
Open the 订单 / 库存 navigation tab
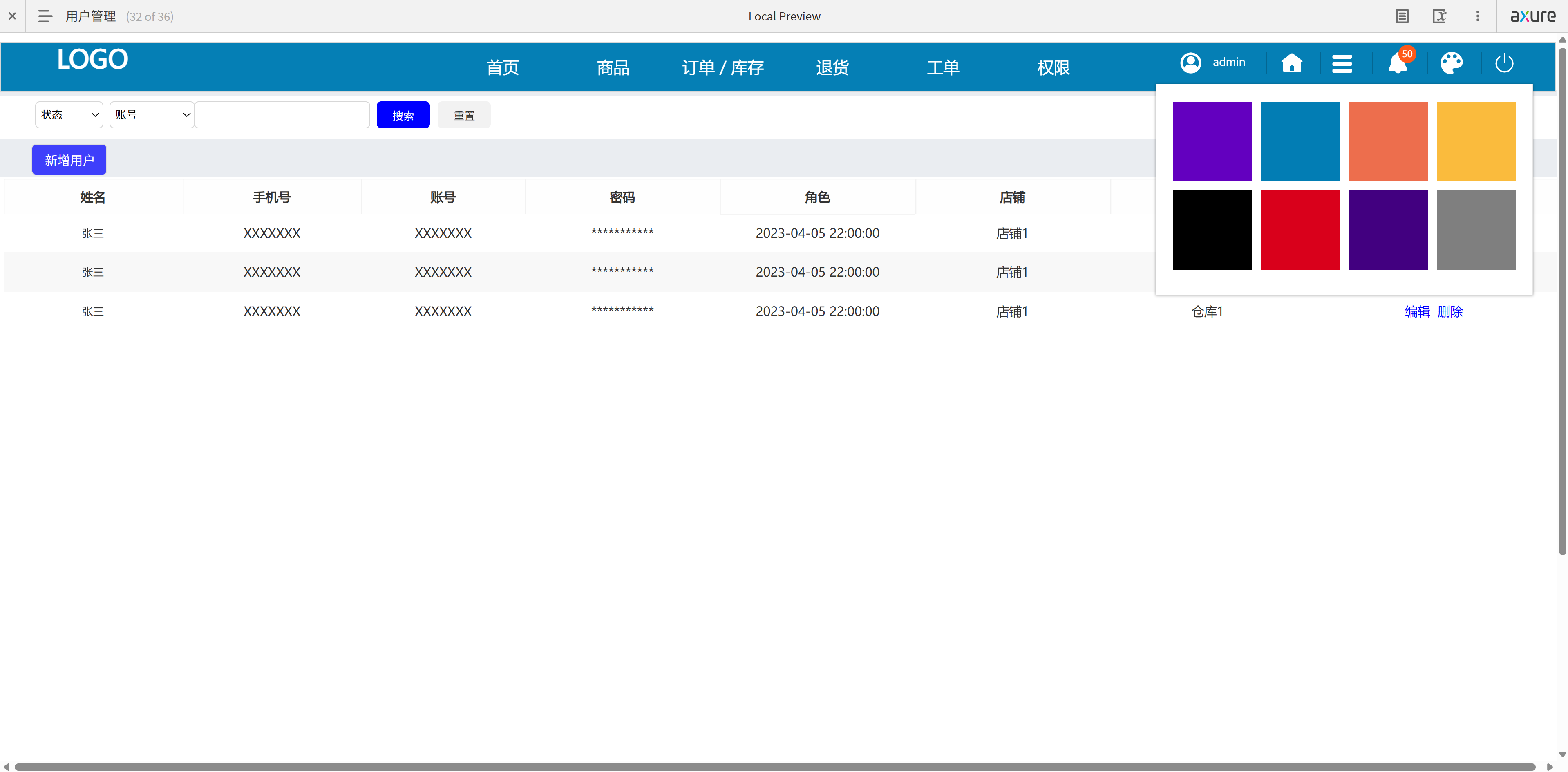[722, 67]
